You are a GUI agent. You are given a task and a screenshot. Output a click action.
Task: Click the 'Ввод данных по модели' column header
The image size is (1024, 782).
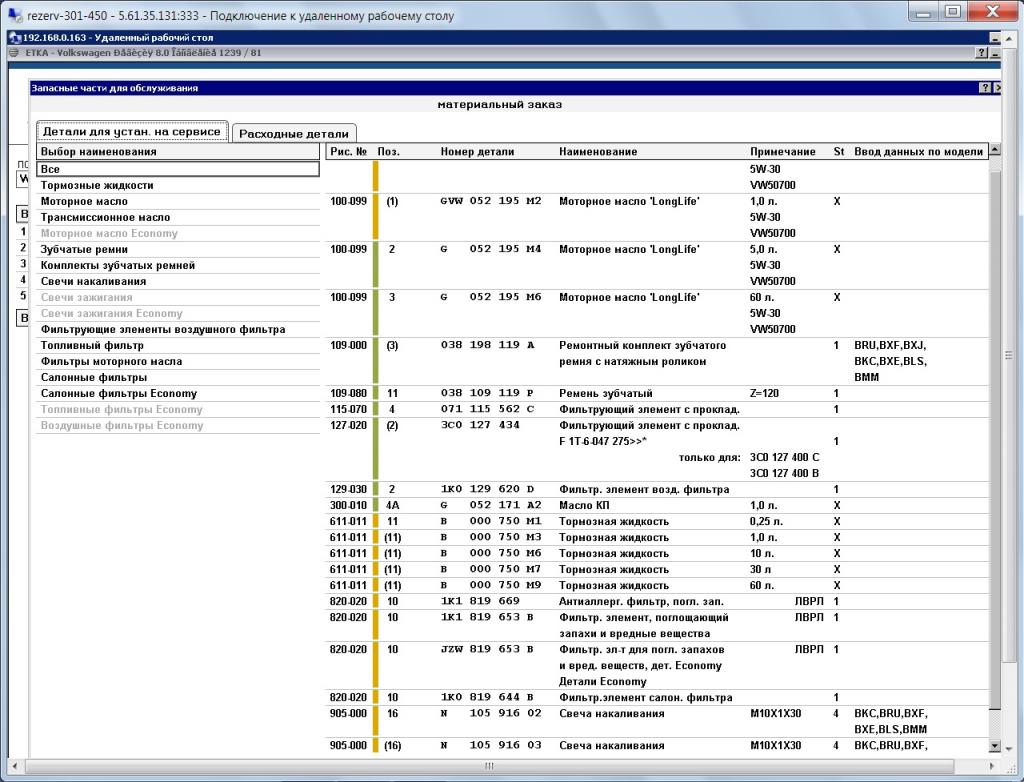pyautogui.click(x=918, y=152)
